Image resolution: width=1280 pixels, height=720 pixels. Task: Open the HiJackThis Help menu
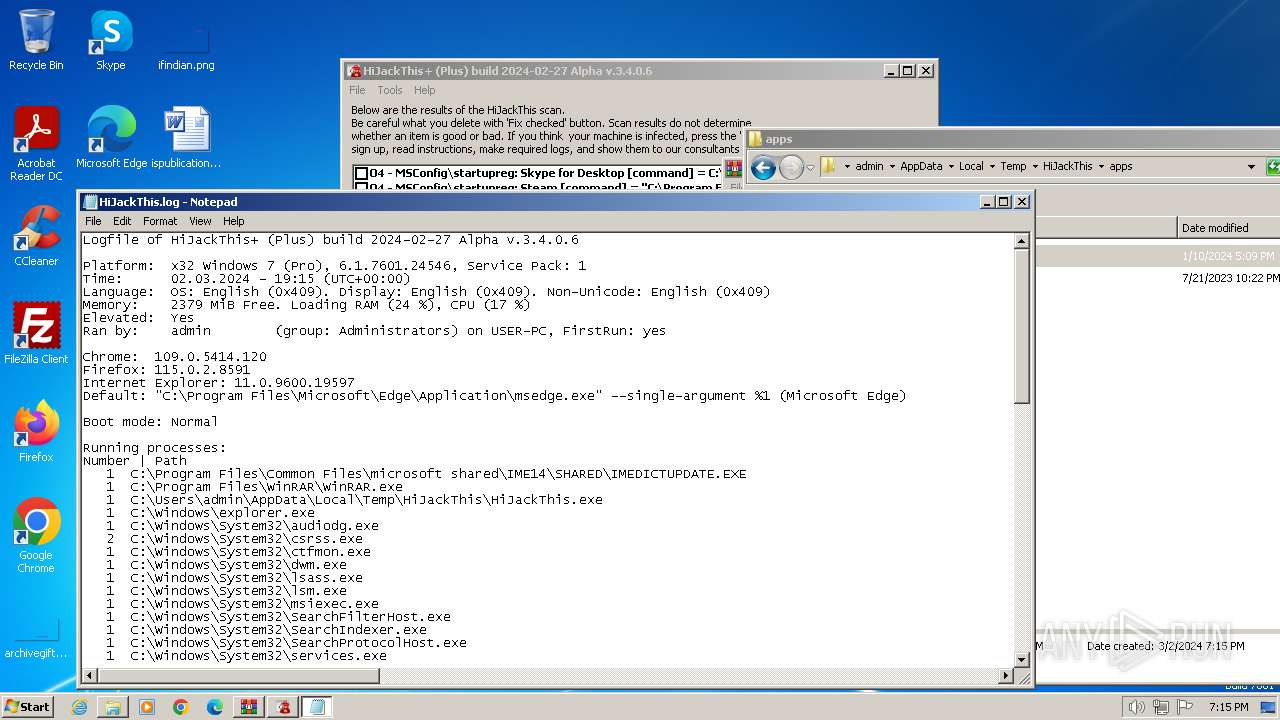pyautogui.click(x=425, y=90)
